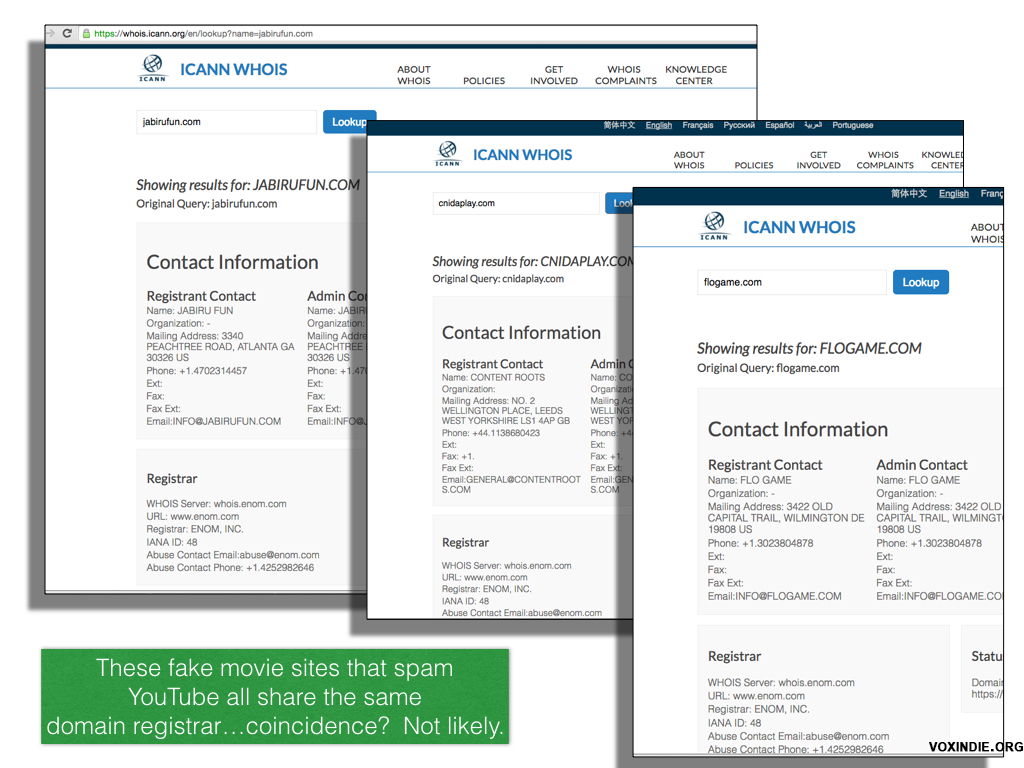Click 'Registrar' heading in cnidaplay window
This screenshot has height=768, width=1024.
[465, 543]
